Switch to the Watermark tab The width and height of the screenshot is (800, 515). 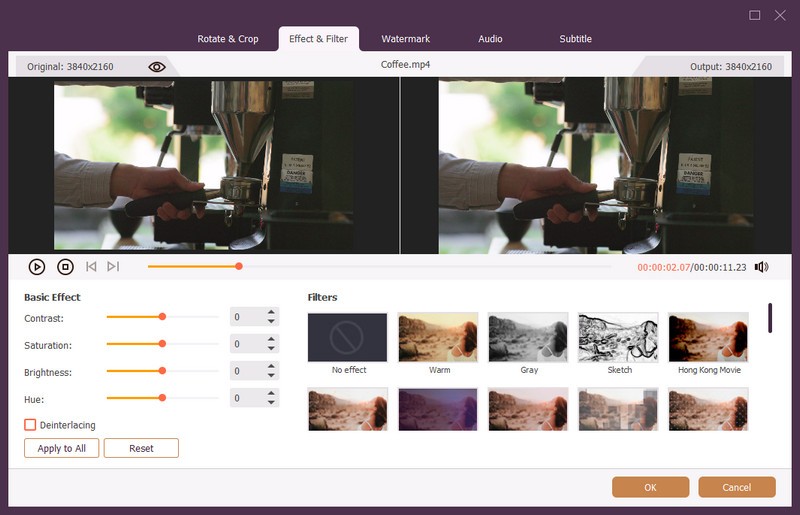pos(406,39)
